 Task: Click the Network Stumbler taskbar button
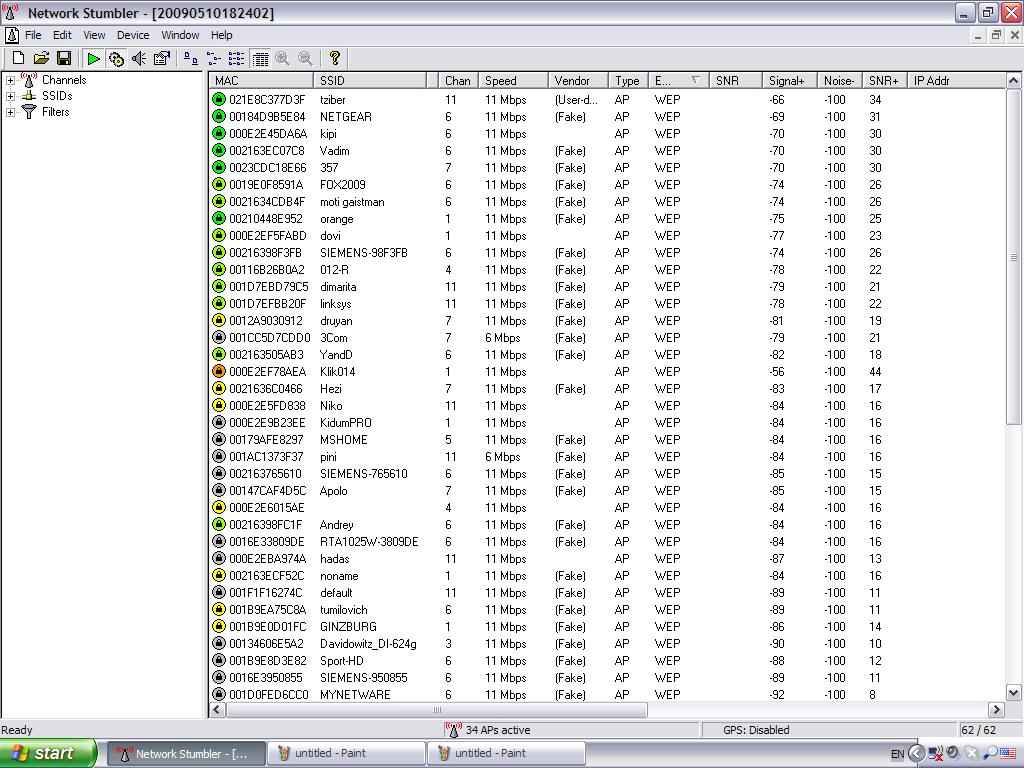click(186, 754)
